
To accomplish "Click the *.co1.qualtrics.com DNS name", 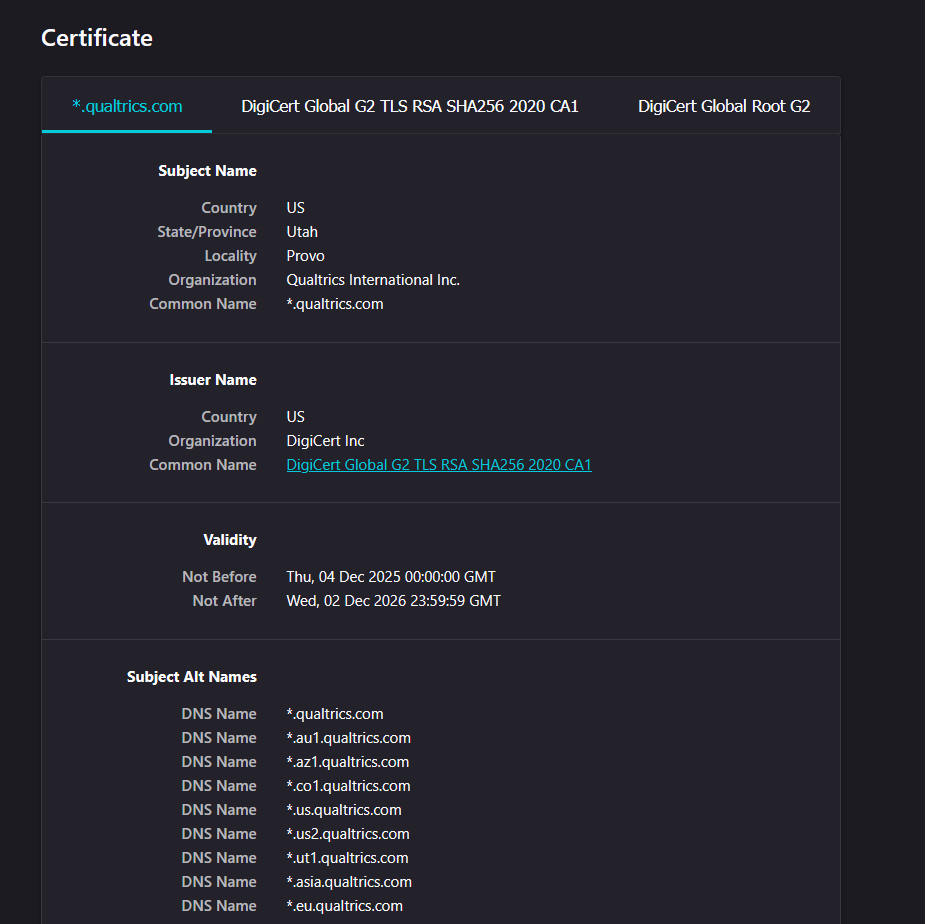I will 348,786.
